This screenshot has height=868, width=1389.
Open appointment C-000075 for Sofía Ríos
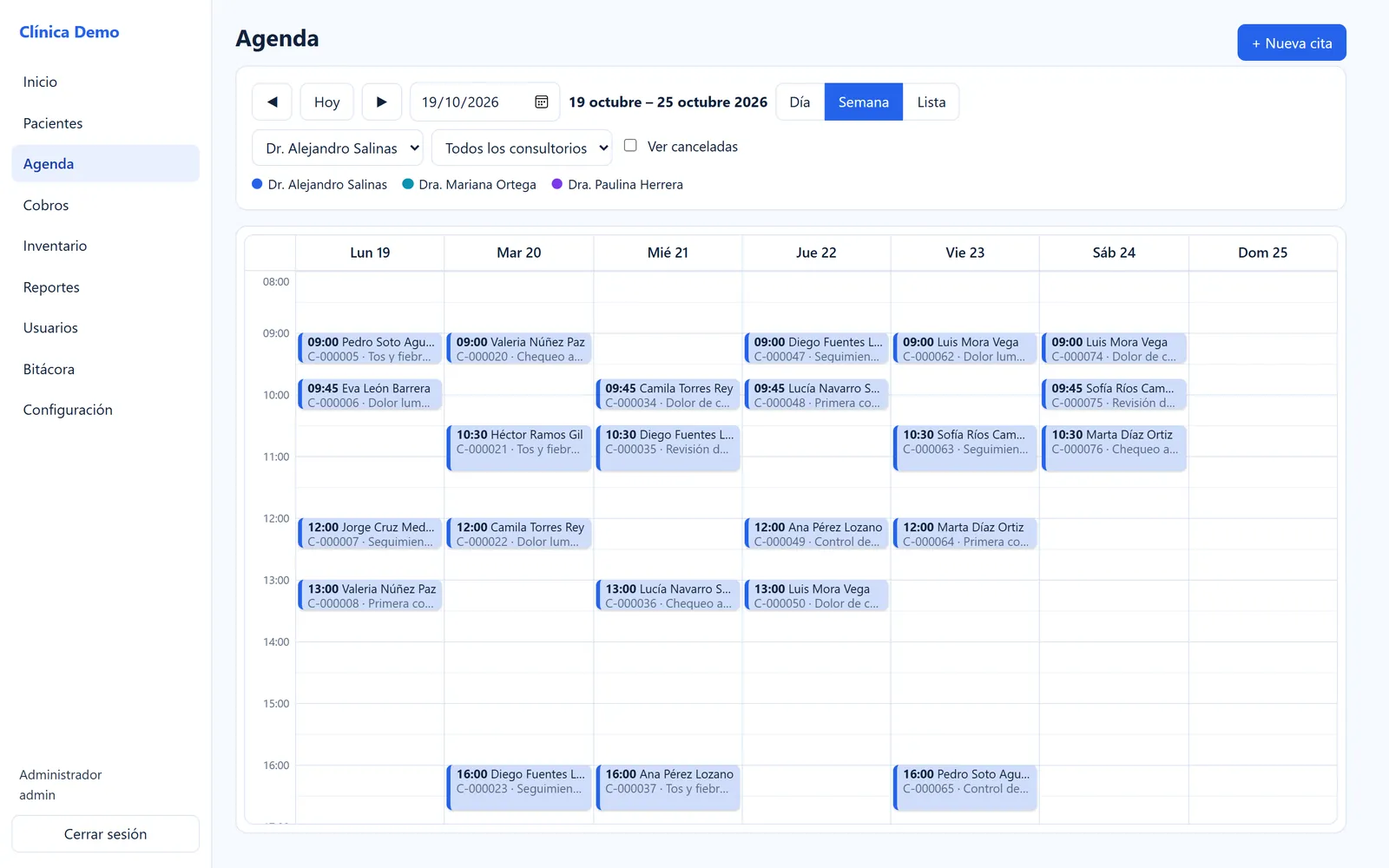click(1114, 395)
